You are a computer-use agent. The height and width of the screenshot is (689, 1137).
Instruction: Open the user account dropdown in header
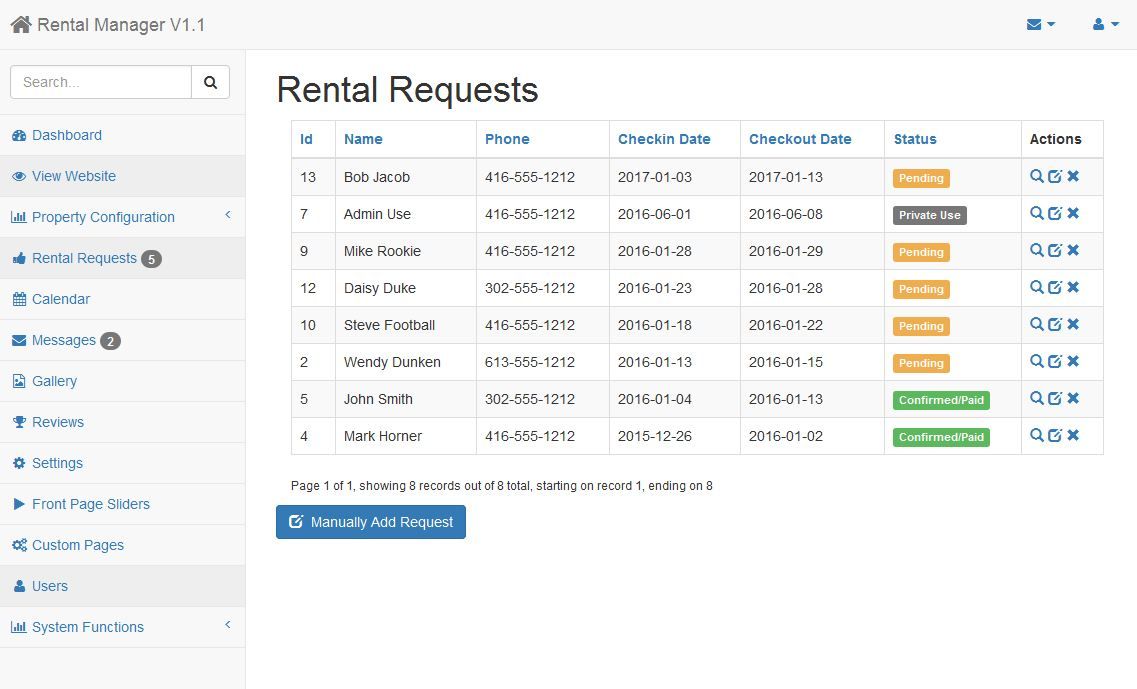(1105, 24)
